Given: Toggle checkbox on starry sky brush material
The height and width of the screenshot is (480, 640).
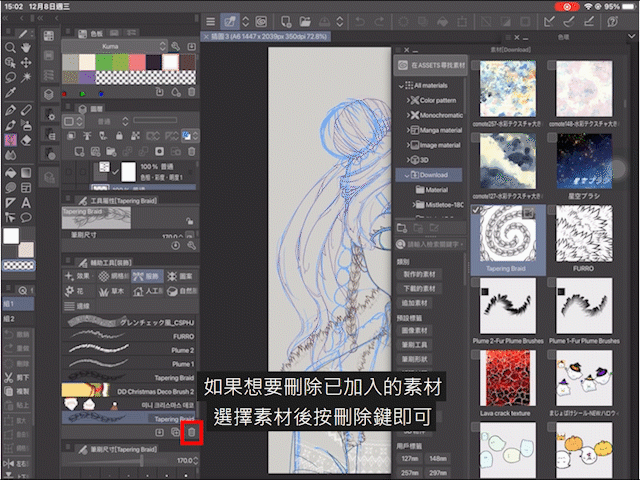Looking at the screenshot, I should coord(551,138).
